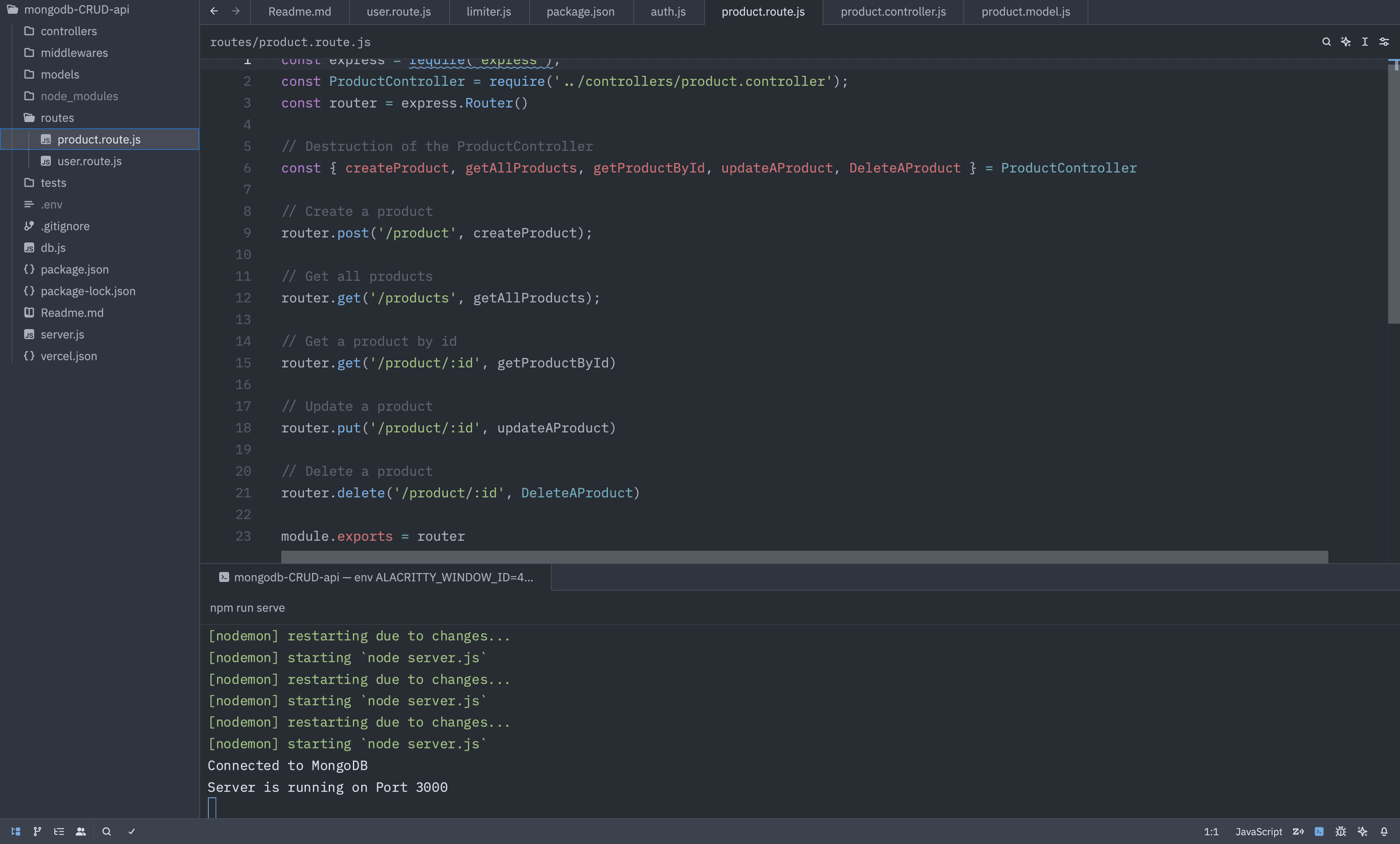The width and height of the screenshot is (1400, 844).
Task: Toggle the text selections cursor icon in toolbar
Action: (x=1365, y=42)
